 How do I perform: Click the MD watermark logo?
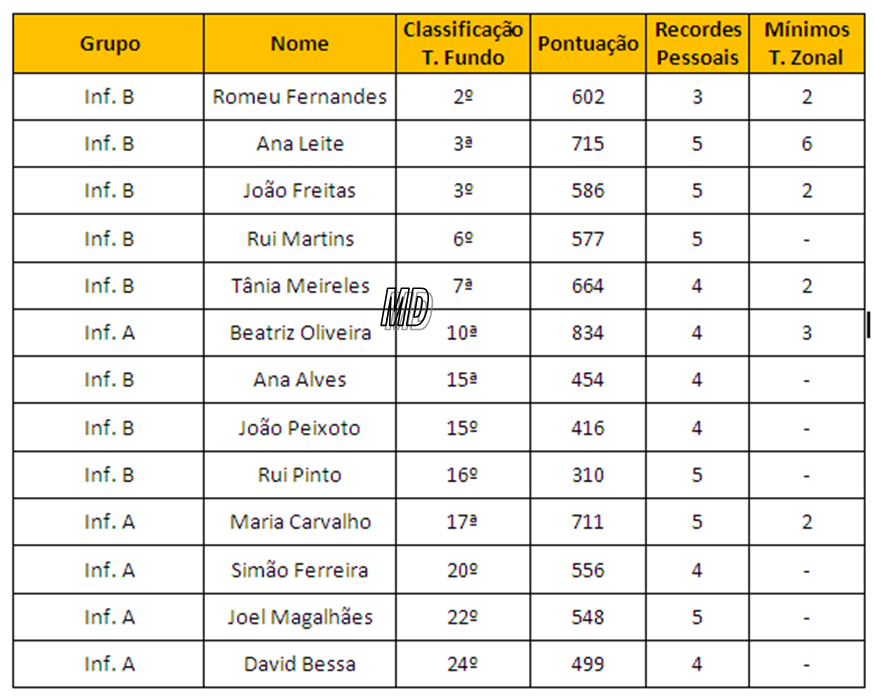pyautogui.click(x=405, y=309)
